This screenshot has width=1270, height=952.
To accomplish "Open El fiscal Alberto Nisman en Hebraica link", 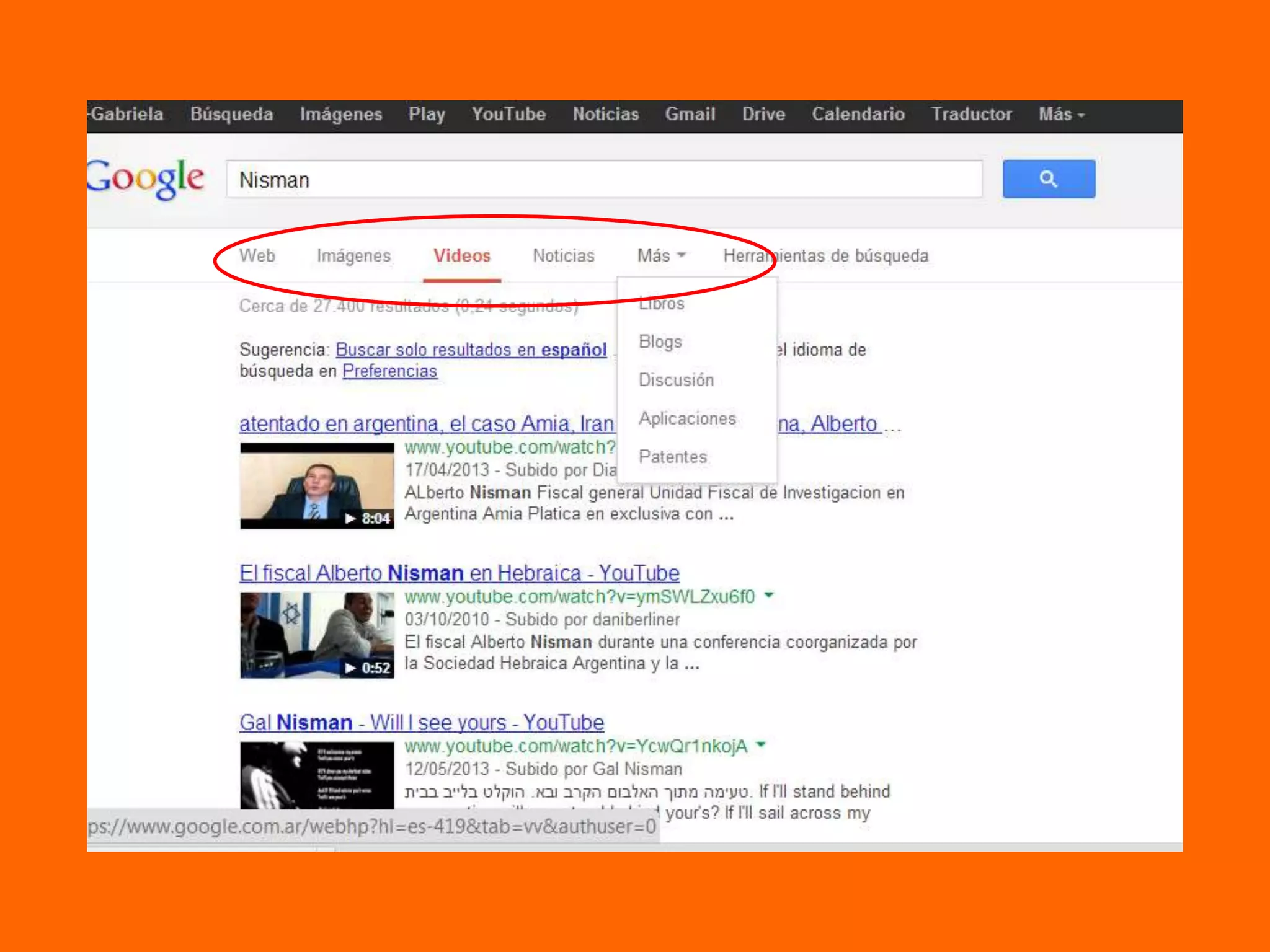I will click(x=459, y=573).
